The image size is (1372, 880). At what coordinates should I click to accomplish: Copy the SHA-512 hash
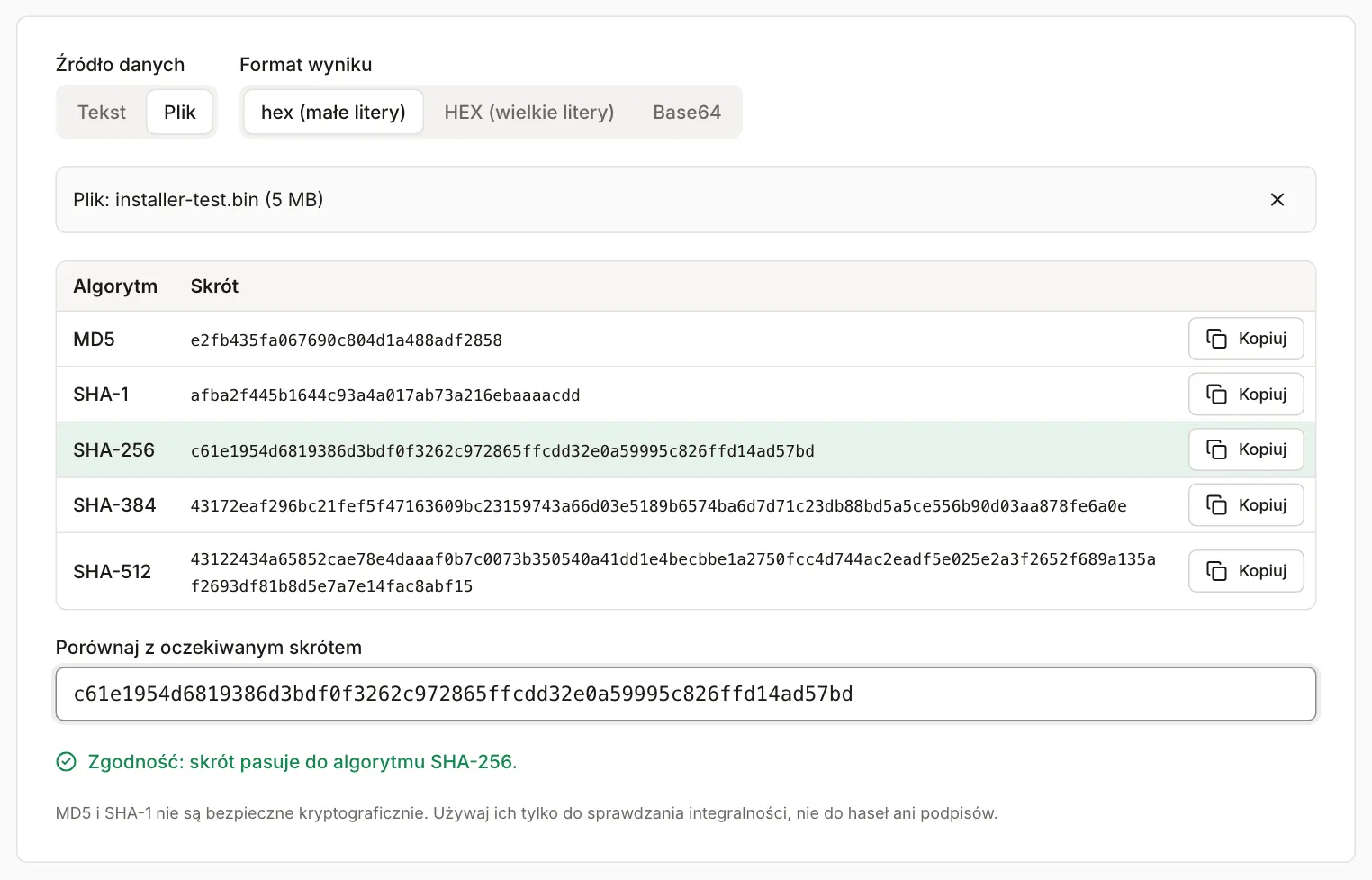click(x=1246, y=571)
